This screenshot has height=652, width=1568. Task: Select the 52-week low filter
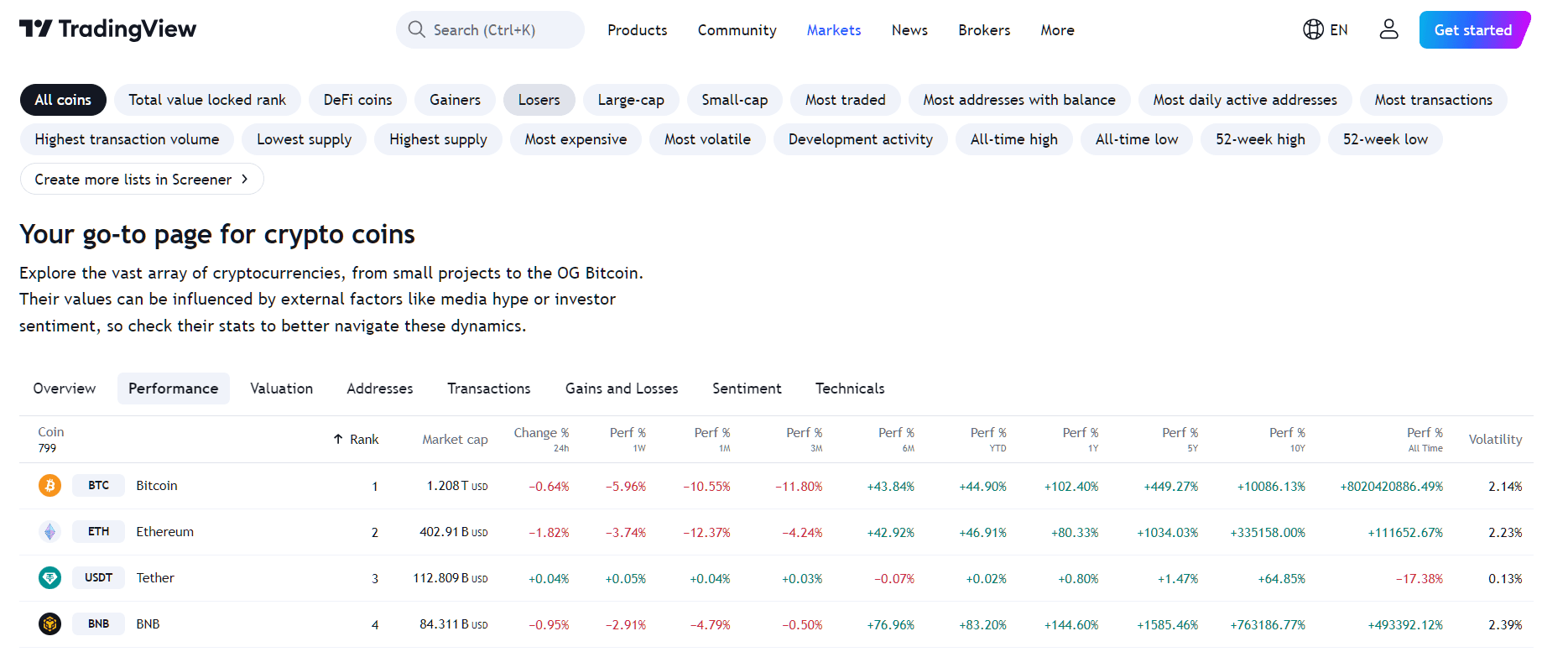pos(1385,139)
